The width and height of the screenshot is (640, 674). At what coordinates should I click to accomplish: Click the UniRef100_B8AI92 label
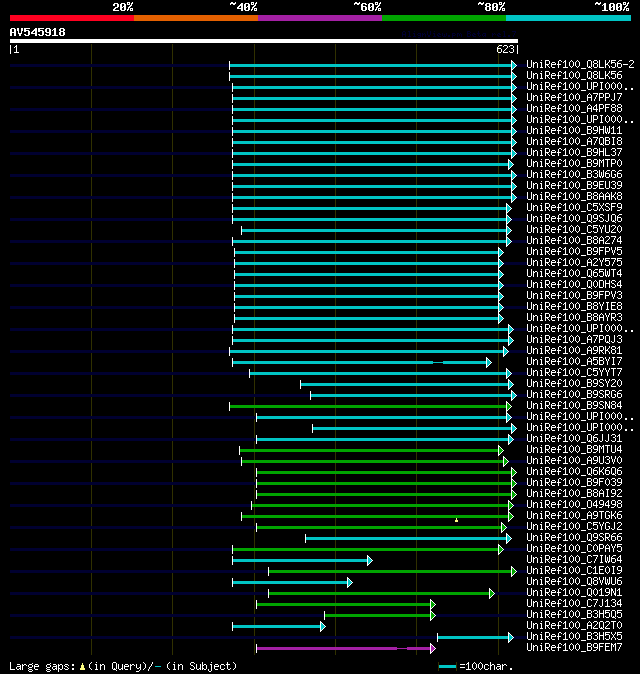(574, 494)
